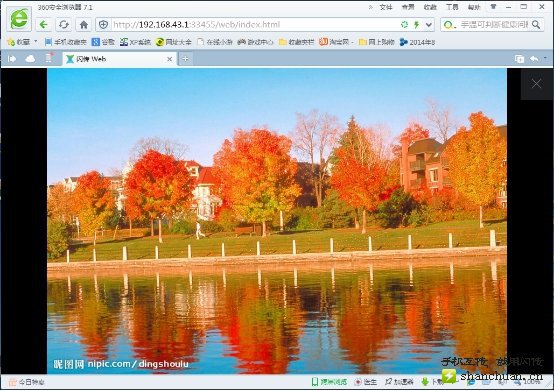Open the 文件 menu
This screenshot has height=391, width=554.
[x=386, y=7]
